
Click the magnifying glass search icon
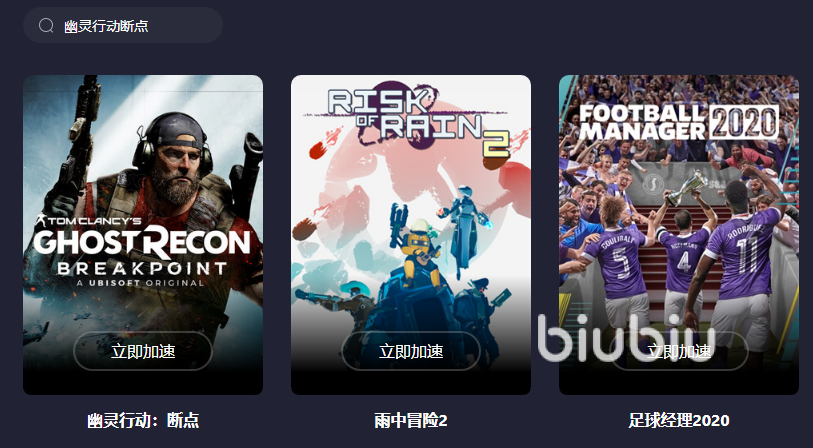46,25
